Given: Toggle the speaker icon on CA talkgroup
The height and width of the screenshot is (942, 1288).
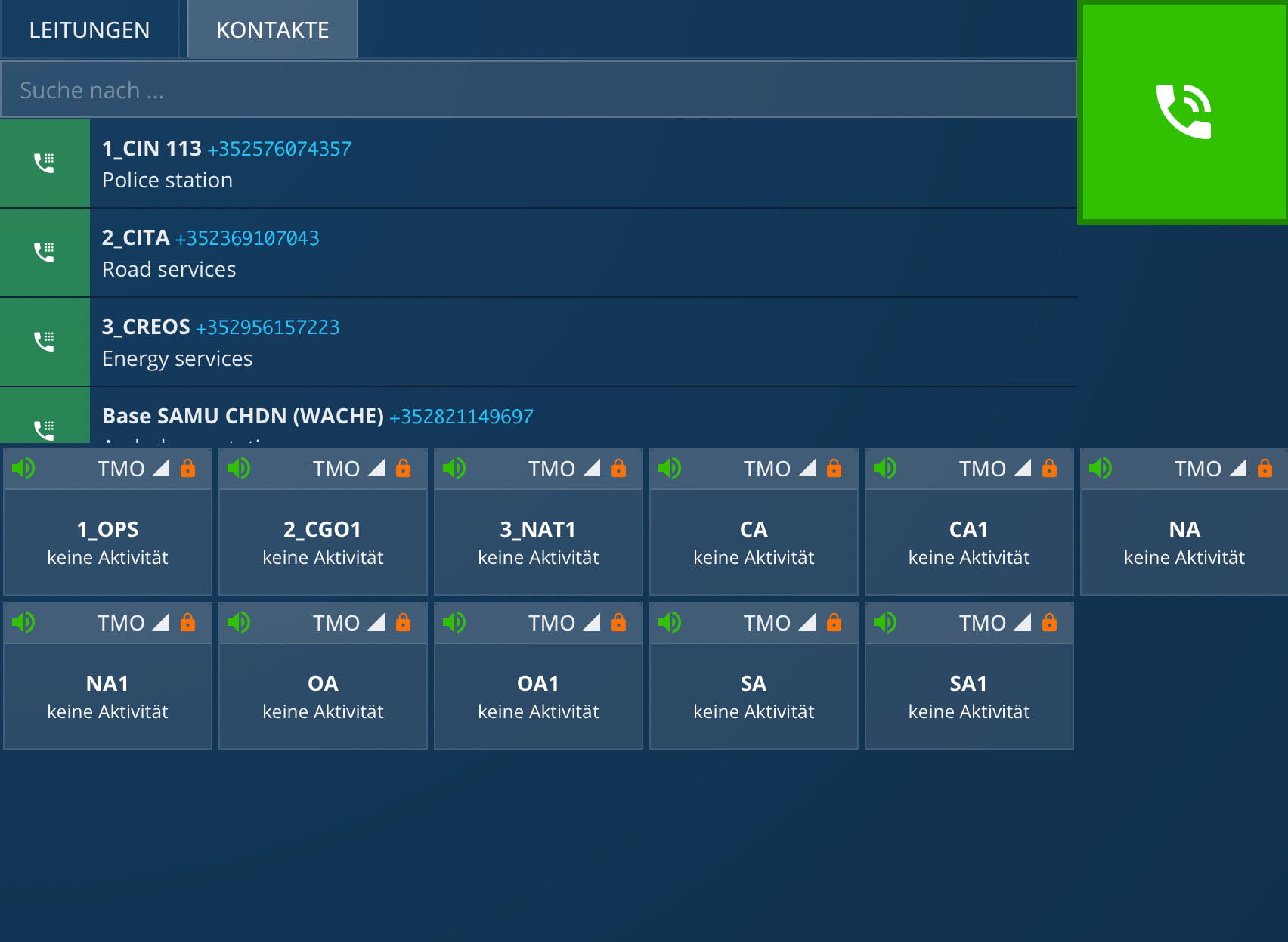Looking at the screenshot, I should tap(670, 469).
